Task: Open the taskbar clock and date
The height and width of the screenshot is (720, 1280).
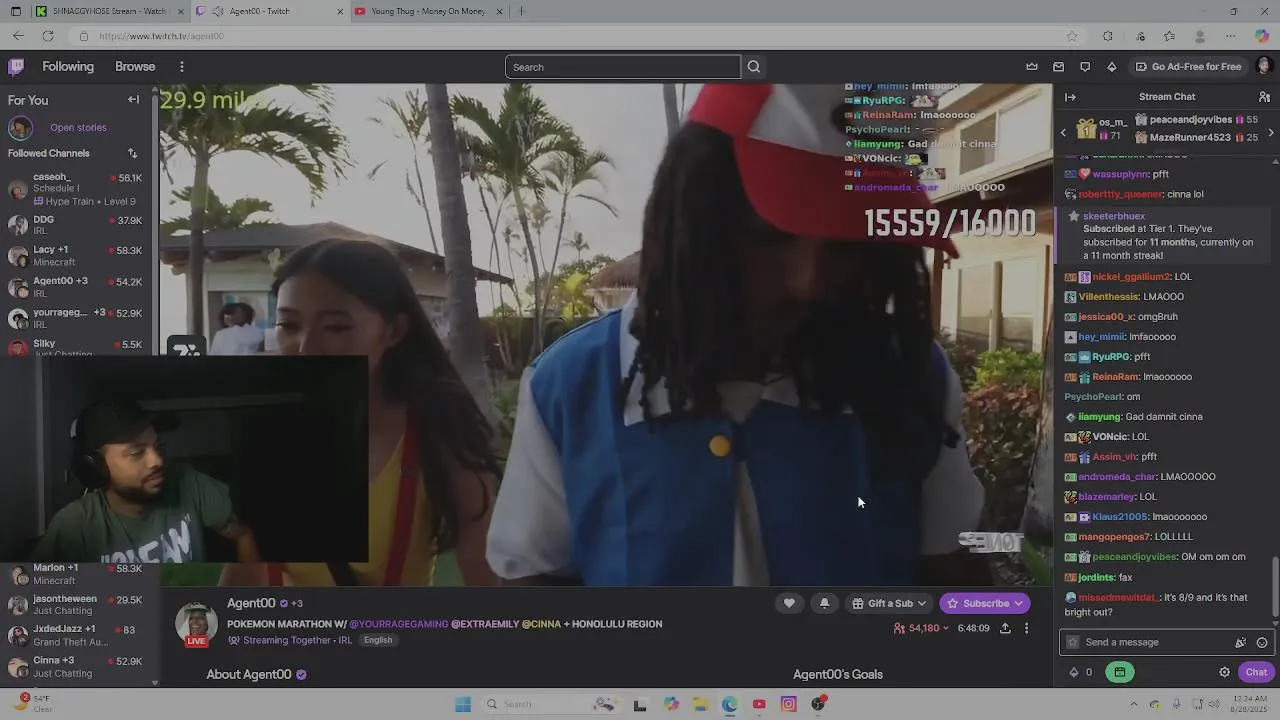Action: (1250, 704)
